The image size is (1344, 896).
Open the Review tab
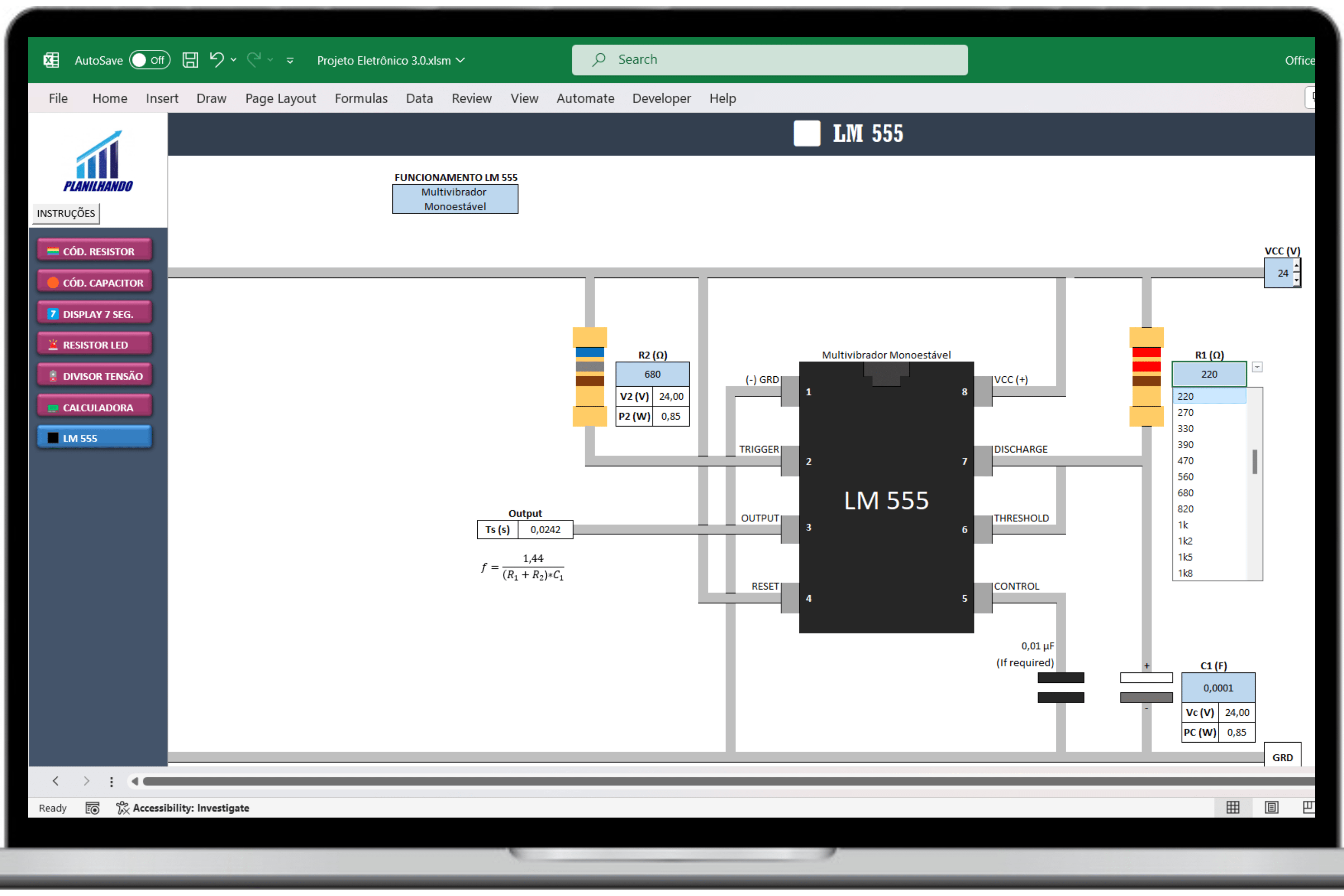click(x=471, y=98)
